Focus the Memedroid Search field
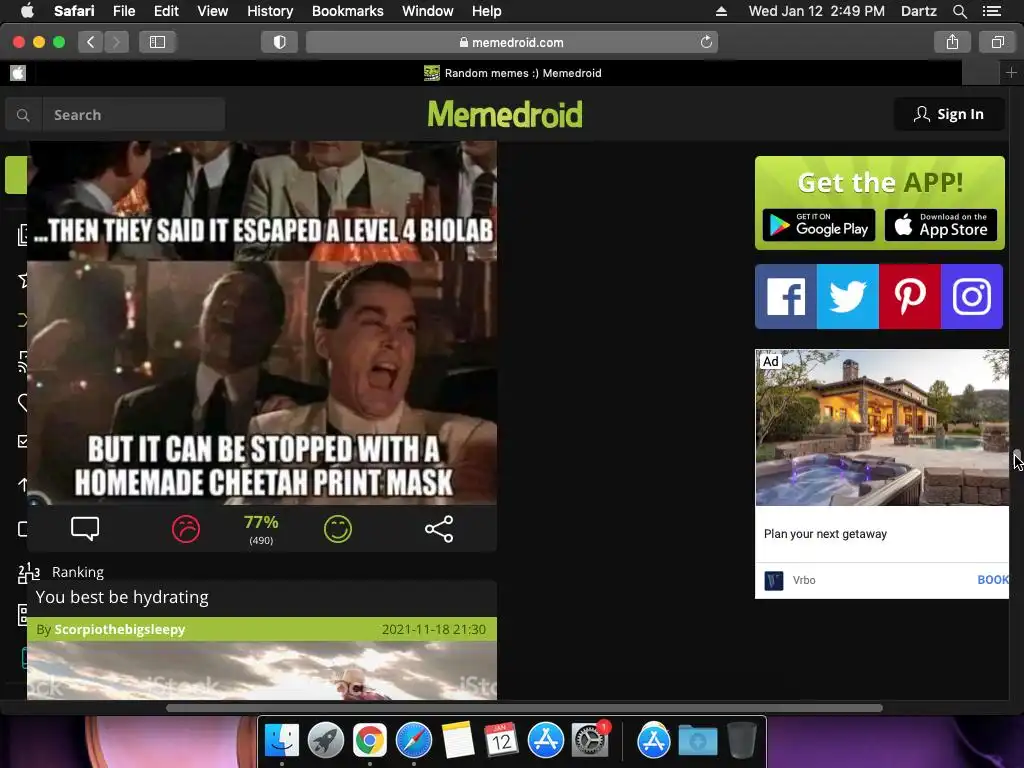The height and width of the screenshot is (768, 1024). (x=134, y=115)
